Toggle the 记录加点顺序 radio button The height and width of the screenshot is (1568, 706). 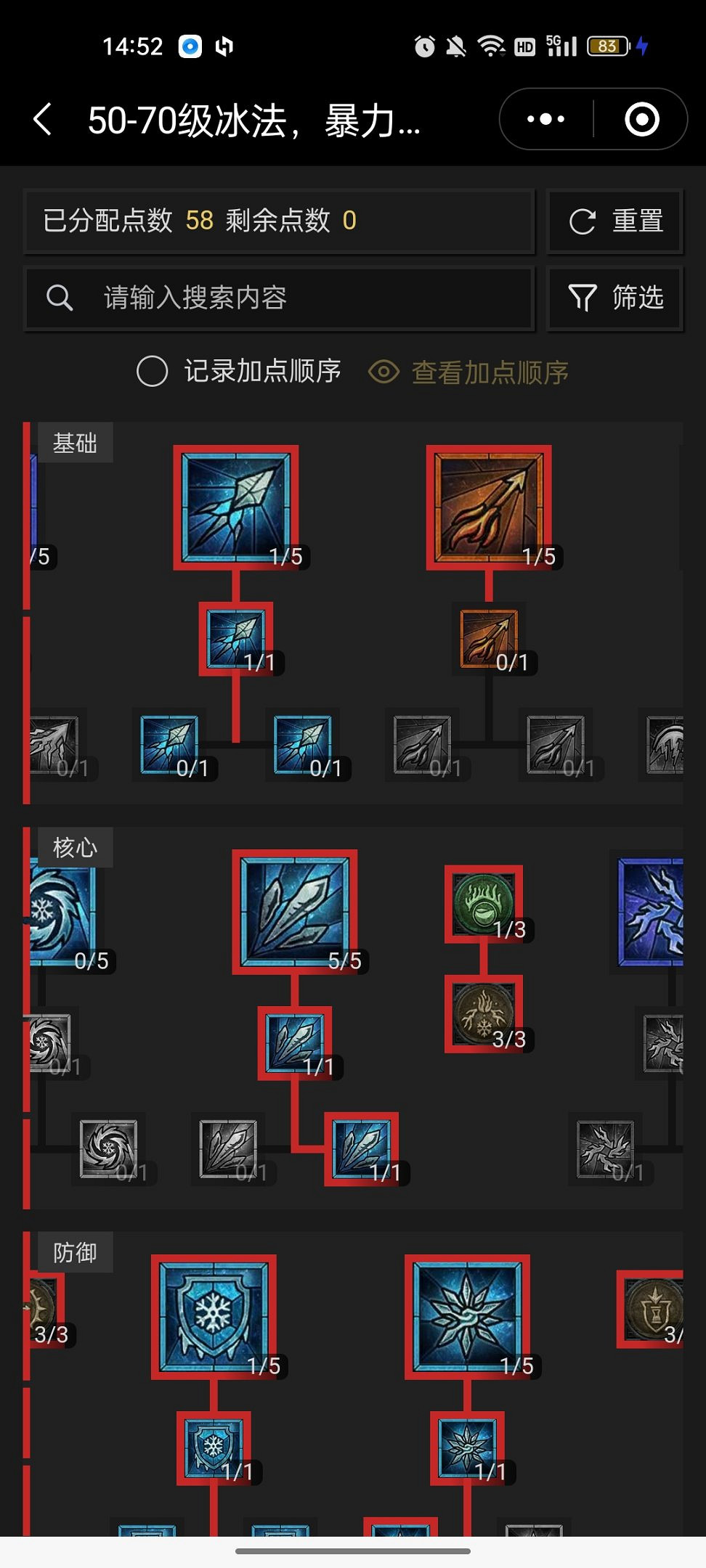tap(153, 371)
